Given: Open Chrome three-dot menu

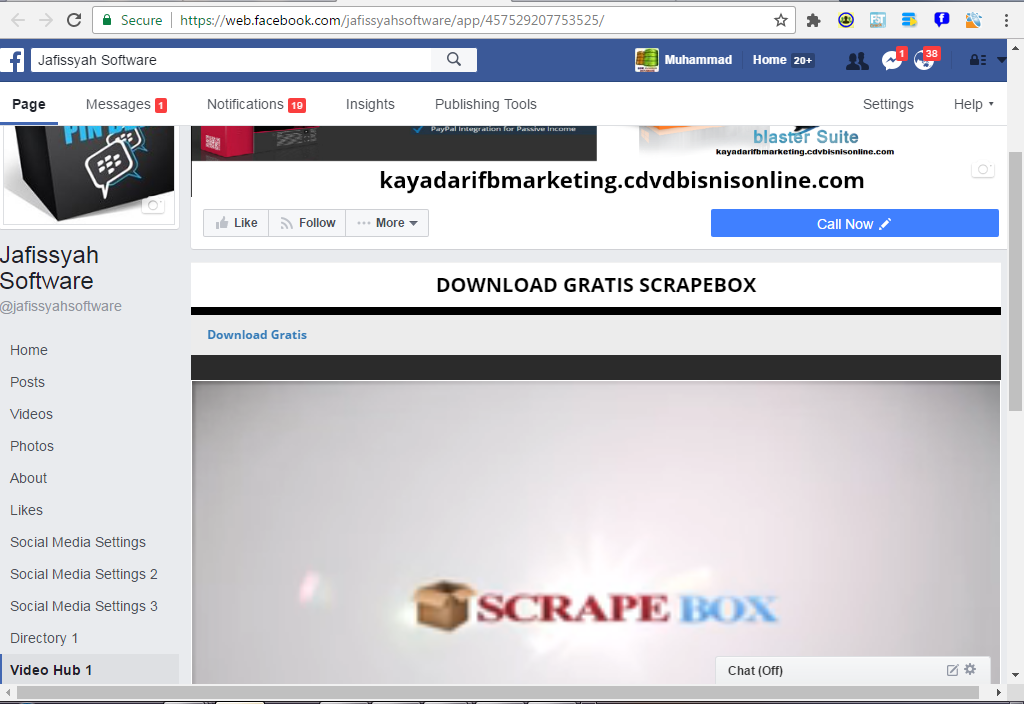Looking at the screenshot, I should point(1006,20).
